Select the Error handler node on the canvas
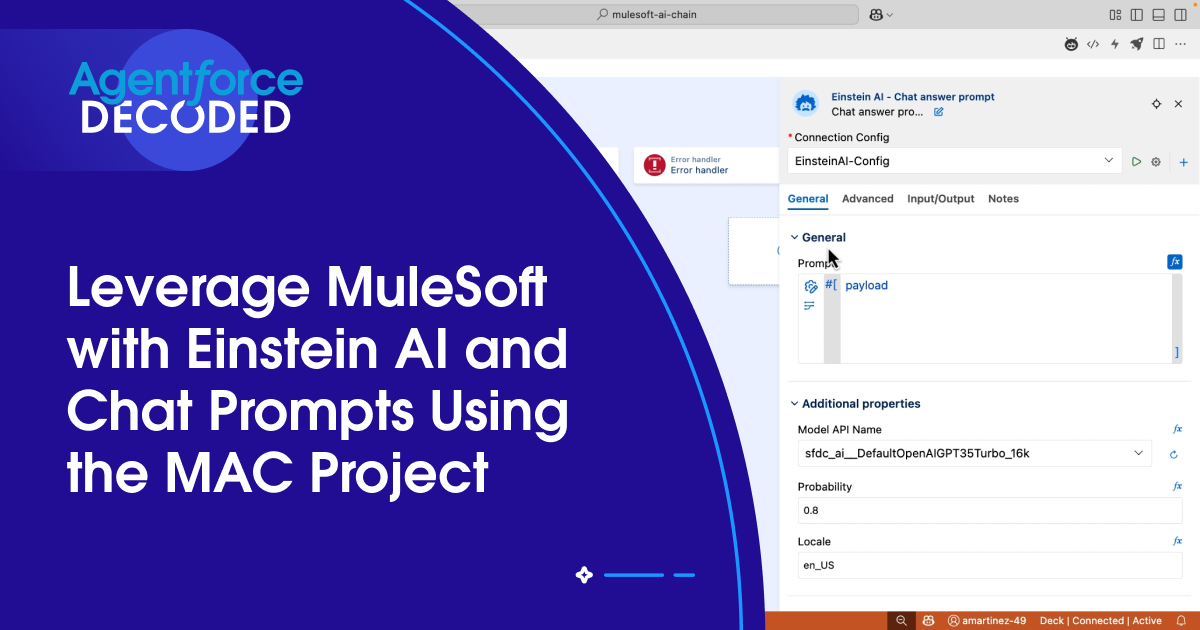Screen dimensions: 1200x630 [x=706, y=165]
